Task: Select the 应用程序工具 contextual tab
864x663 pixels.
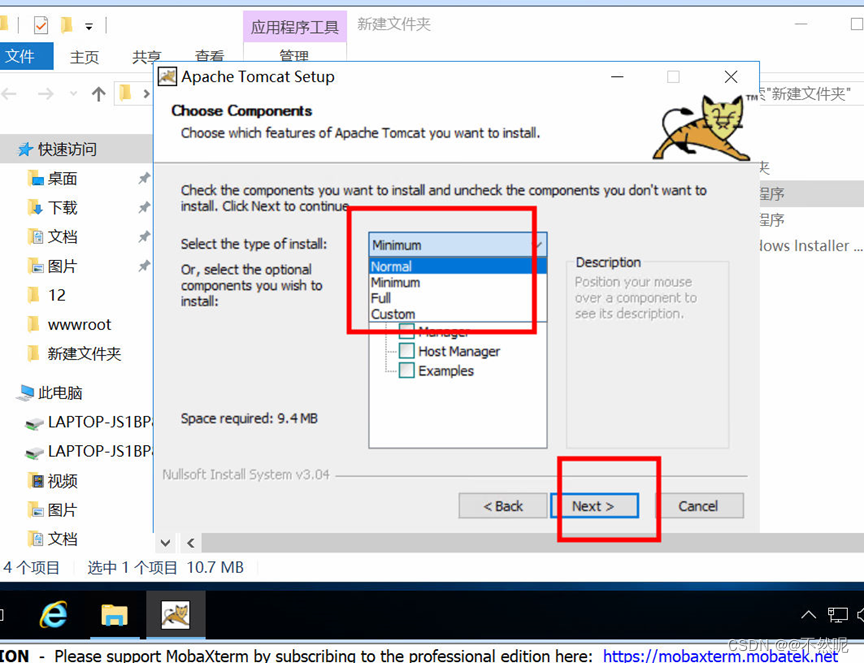Action: 295,26
